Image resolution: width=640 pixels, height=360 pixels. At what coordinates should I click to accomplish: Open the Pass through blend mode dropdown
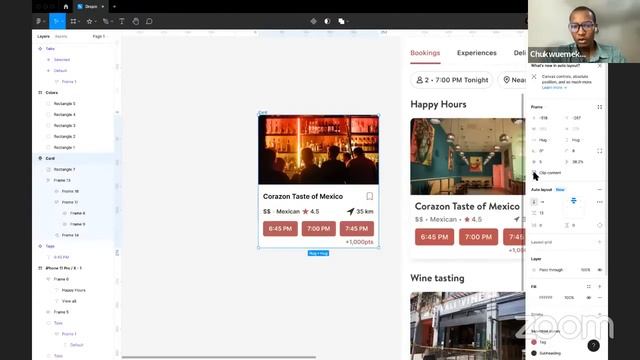tap(551, 270)
